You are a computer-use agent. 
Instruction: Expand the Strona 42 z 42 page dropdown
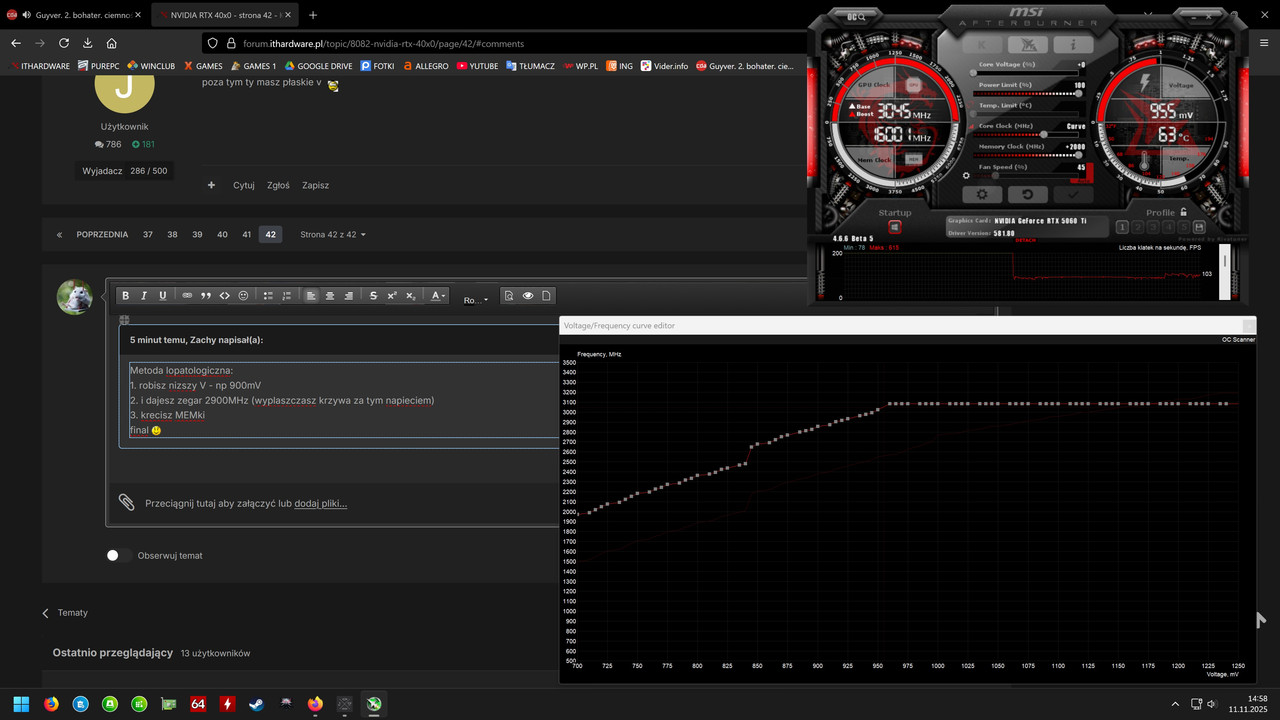(333, 234)
